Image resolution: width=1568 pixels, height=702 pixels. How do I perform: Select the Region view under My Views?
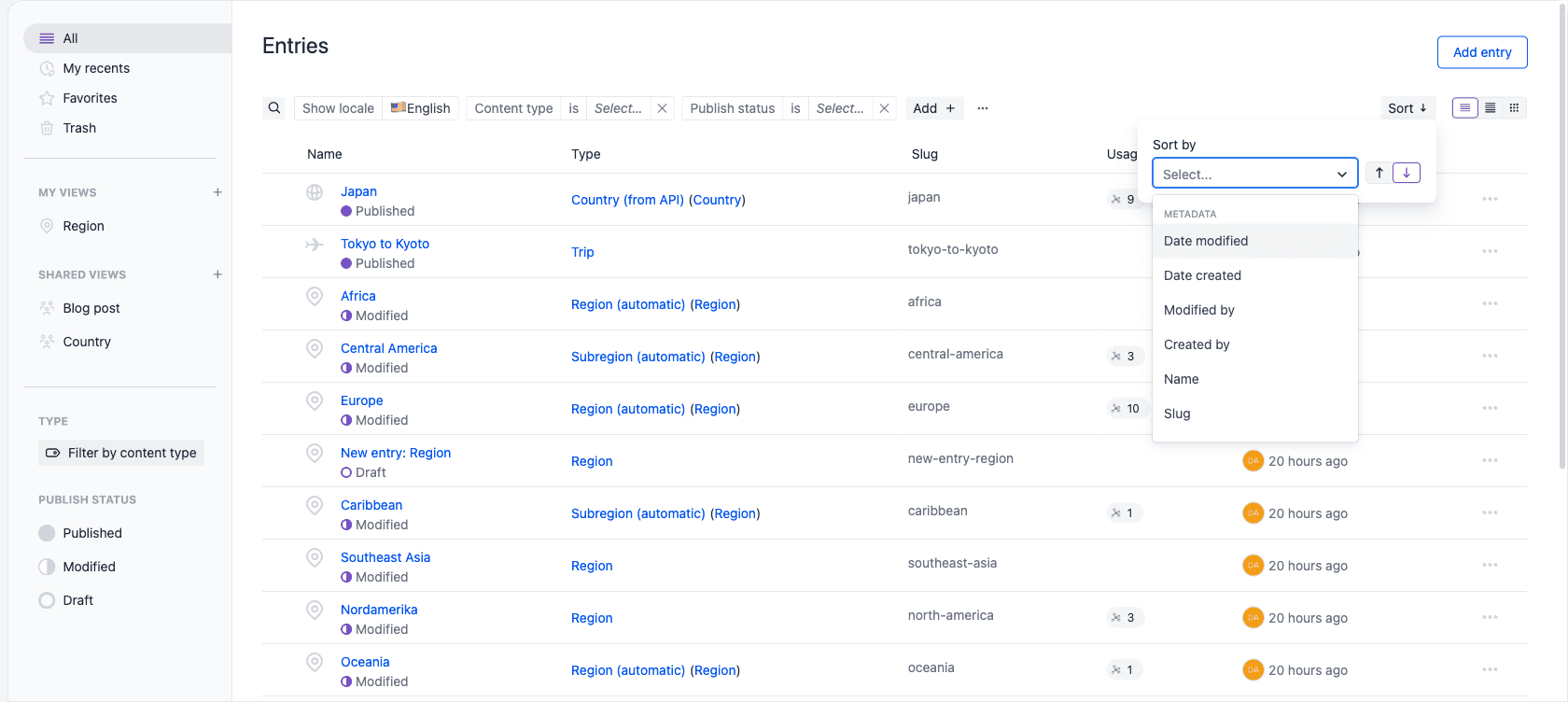point(83,226)
